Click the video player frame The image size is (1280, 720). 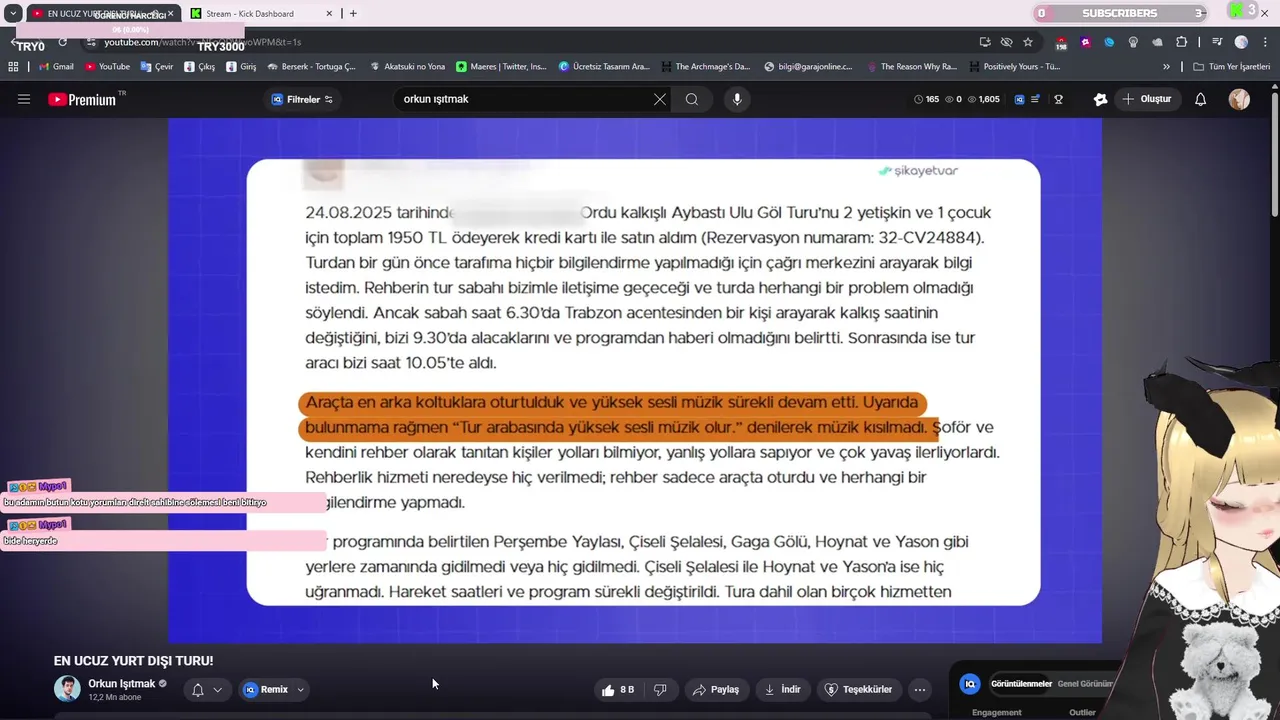pos(635,380)
